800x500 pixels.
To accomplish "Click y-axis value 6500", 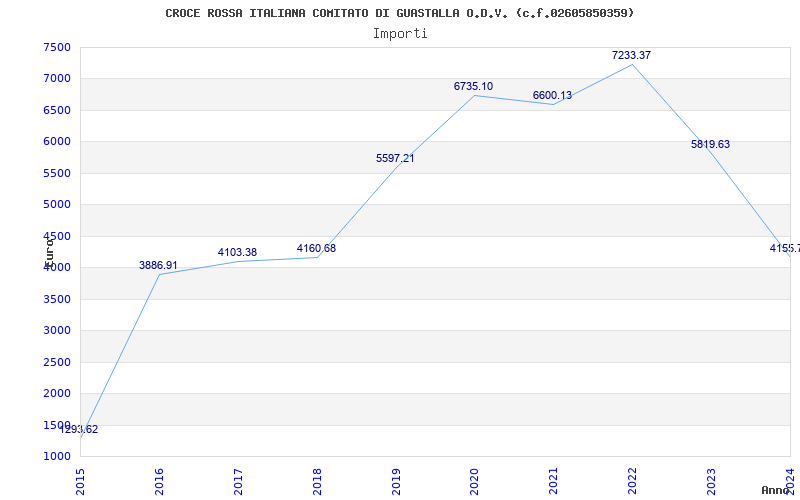I will point(57,110).
